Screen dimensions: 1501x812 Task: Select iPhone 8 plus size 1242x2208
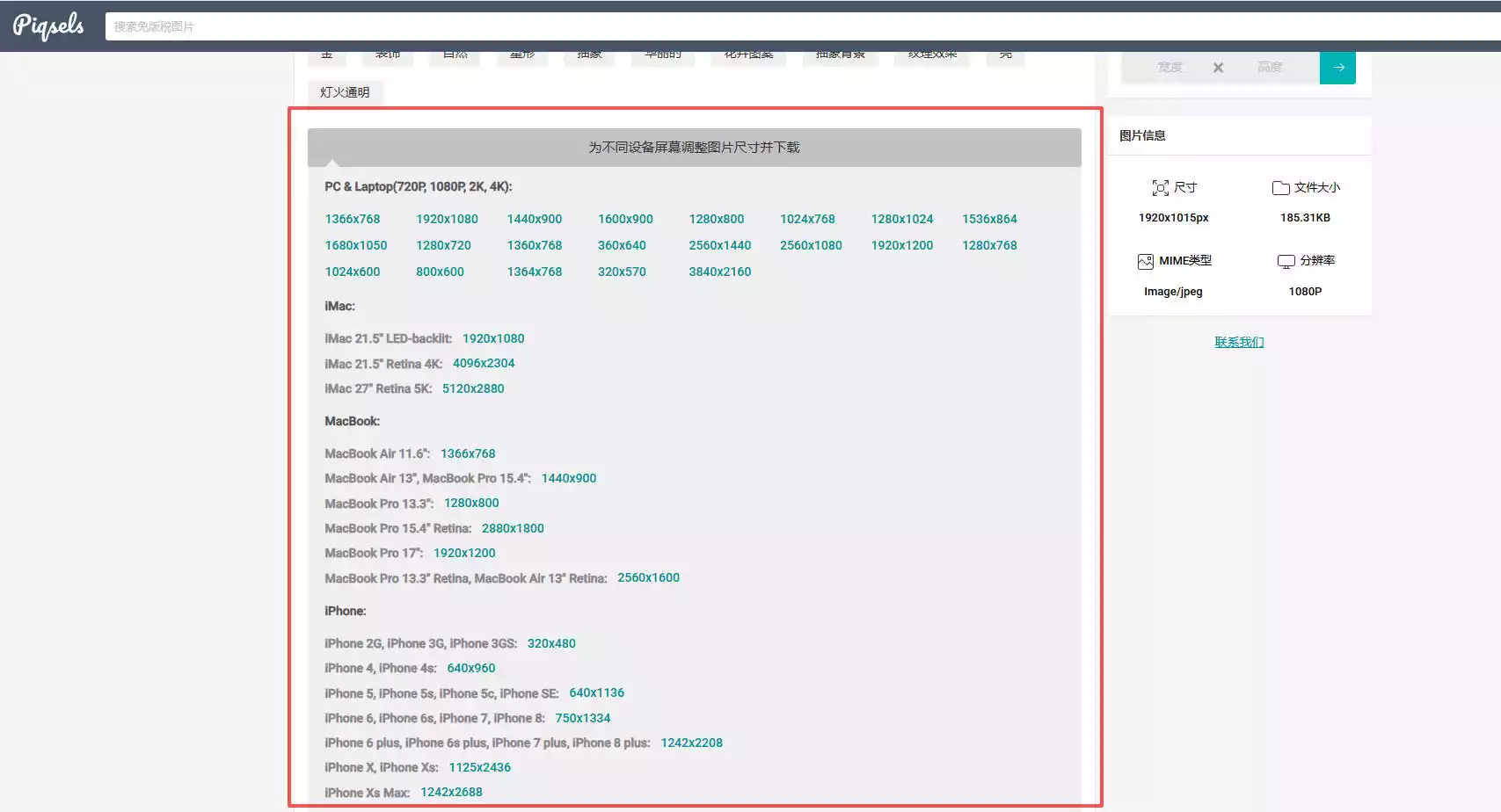[692, 743]
